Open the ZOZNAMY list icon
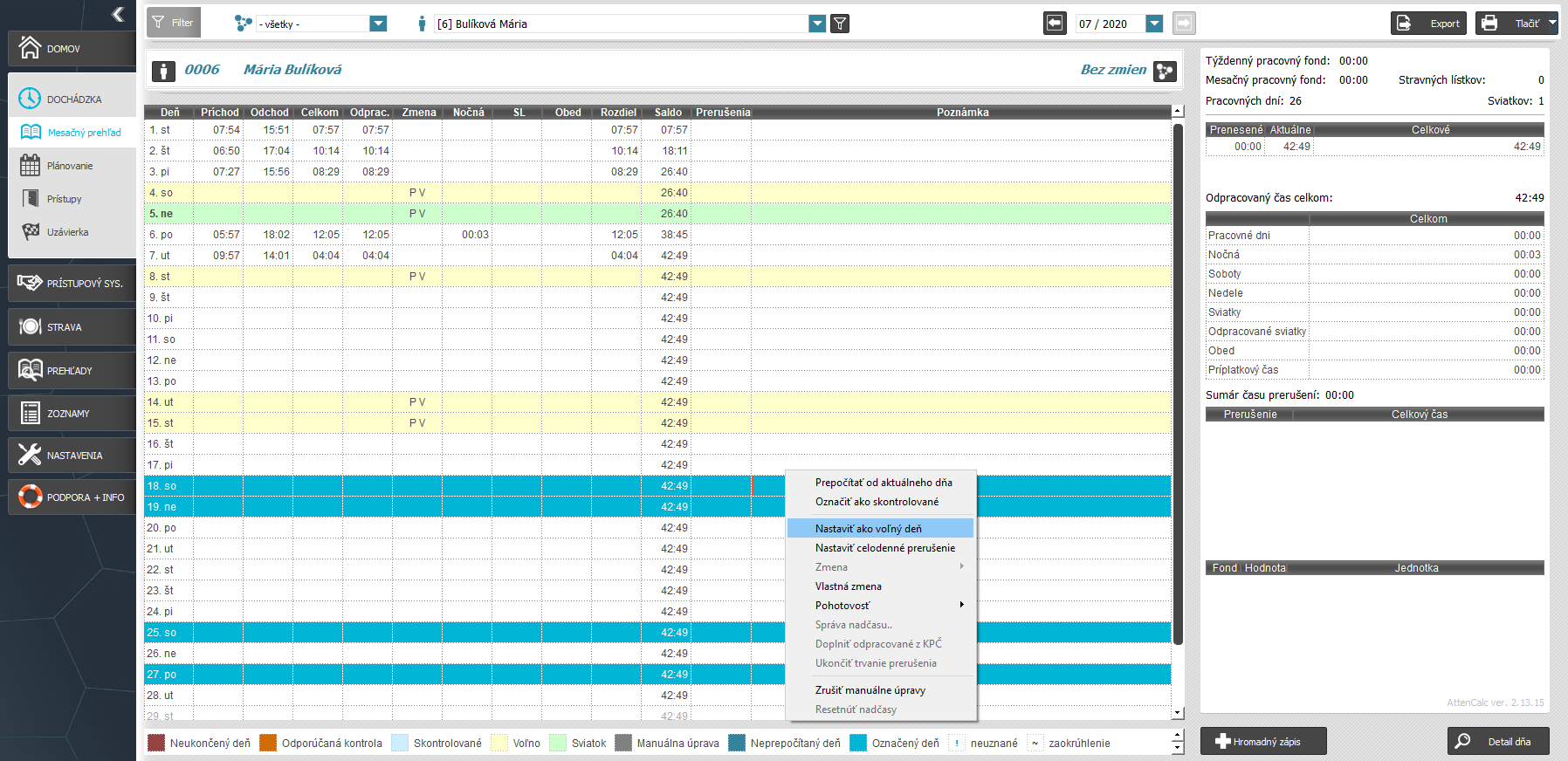Screen dimensions: 1568x761 coord(30,413)
